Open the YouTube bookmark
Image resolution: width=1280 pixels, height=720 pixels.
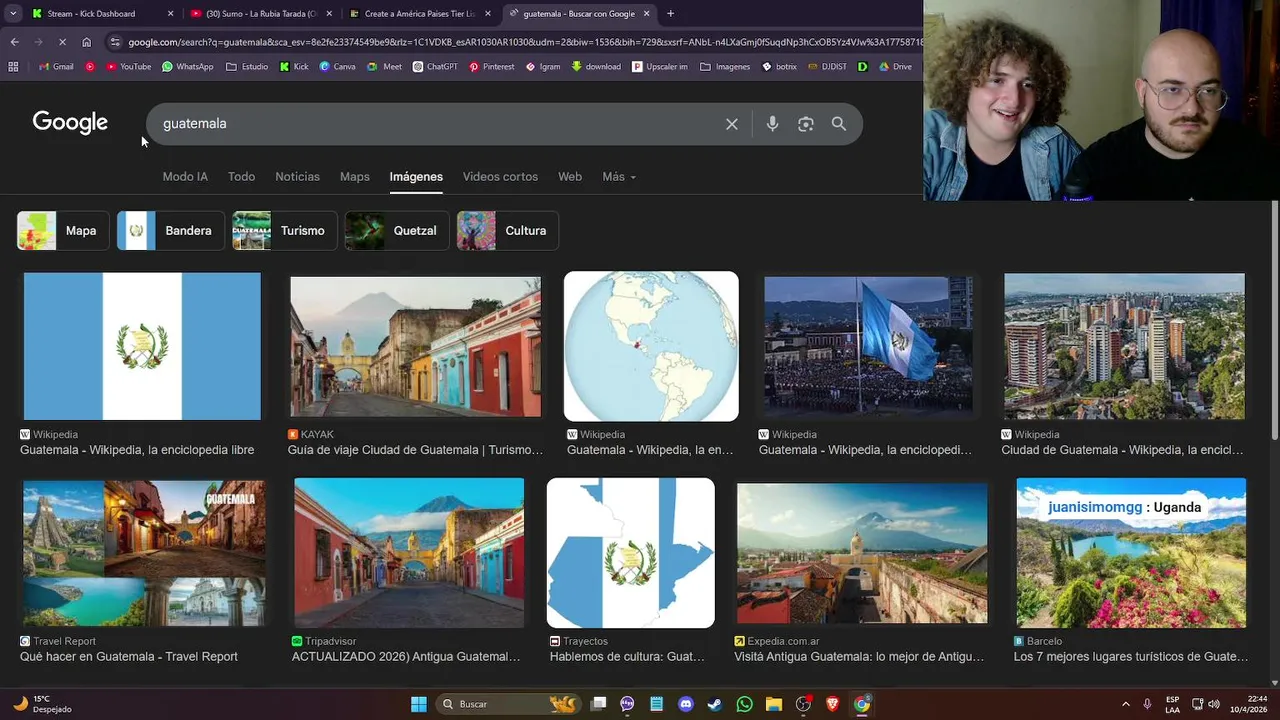point(127,67)
